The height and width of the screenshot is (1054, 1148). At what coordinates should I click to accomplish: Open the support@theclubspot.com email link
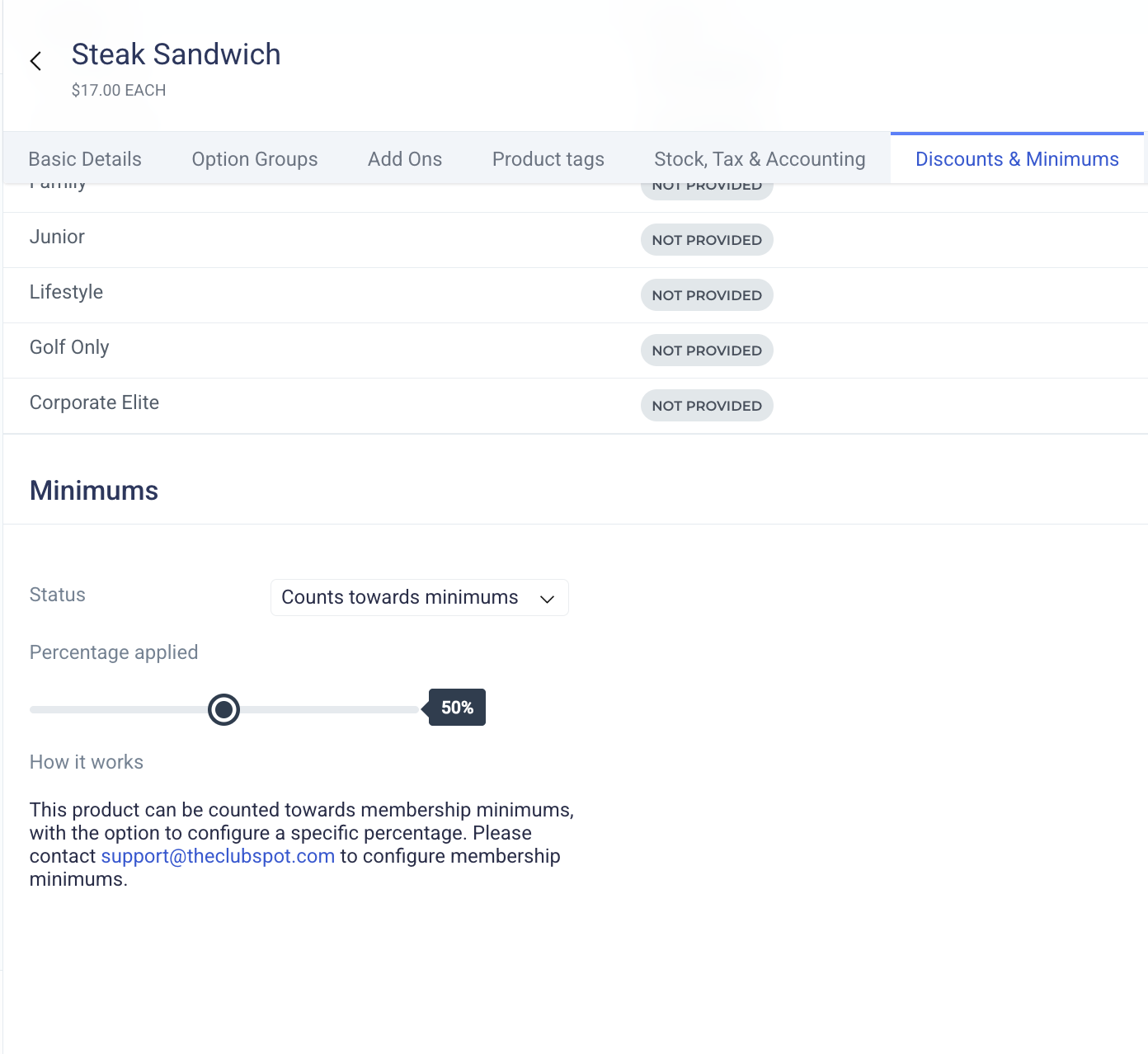point(218,856)
